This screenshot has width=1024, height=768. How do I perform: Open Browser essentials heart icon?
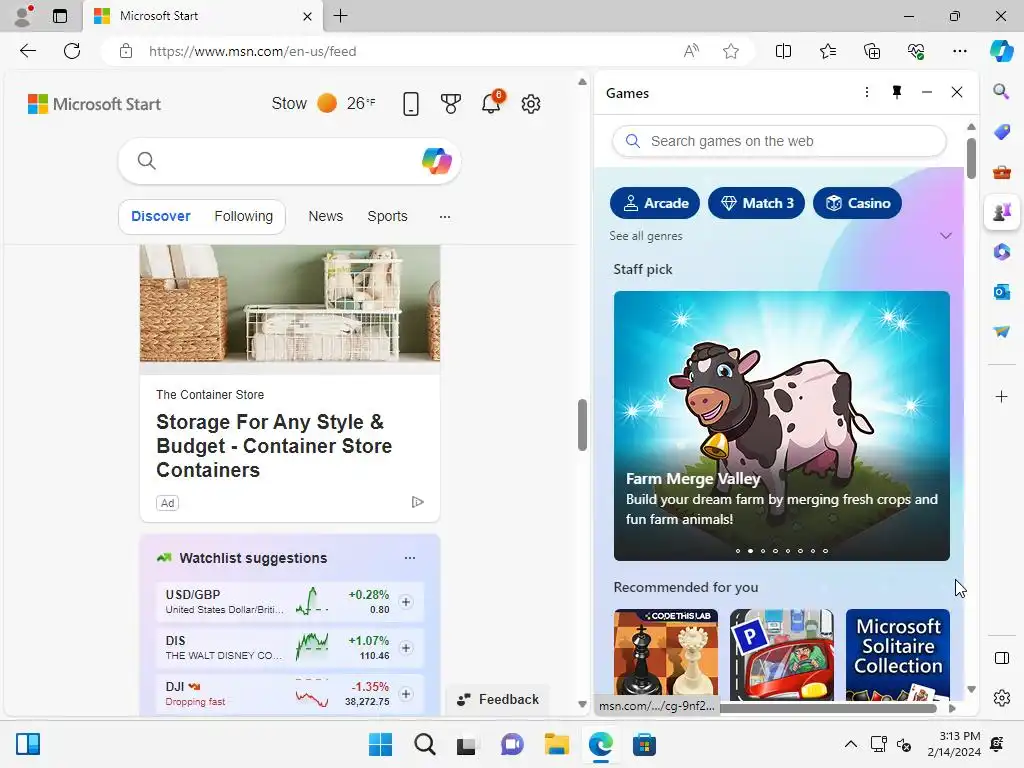pyautogui.click(x=916, y=51)
